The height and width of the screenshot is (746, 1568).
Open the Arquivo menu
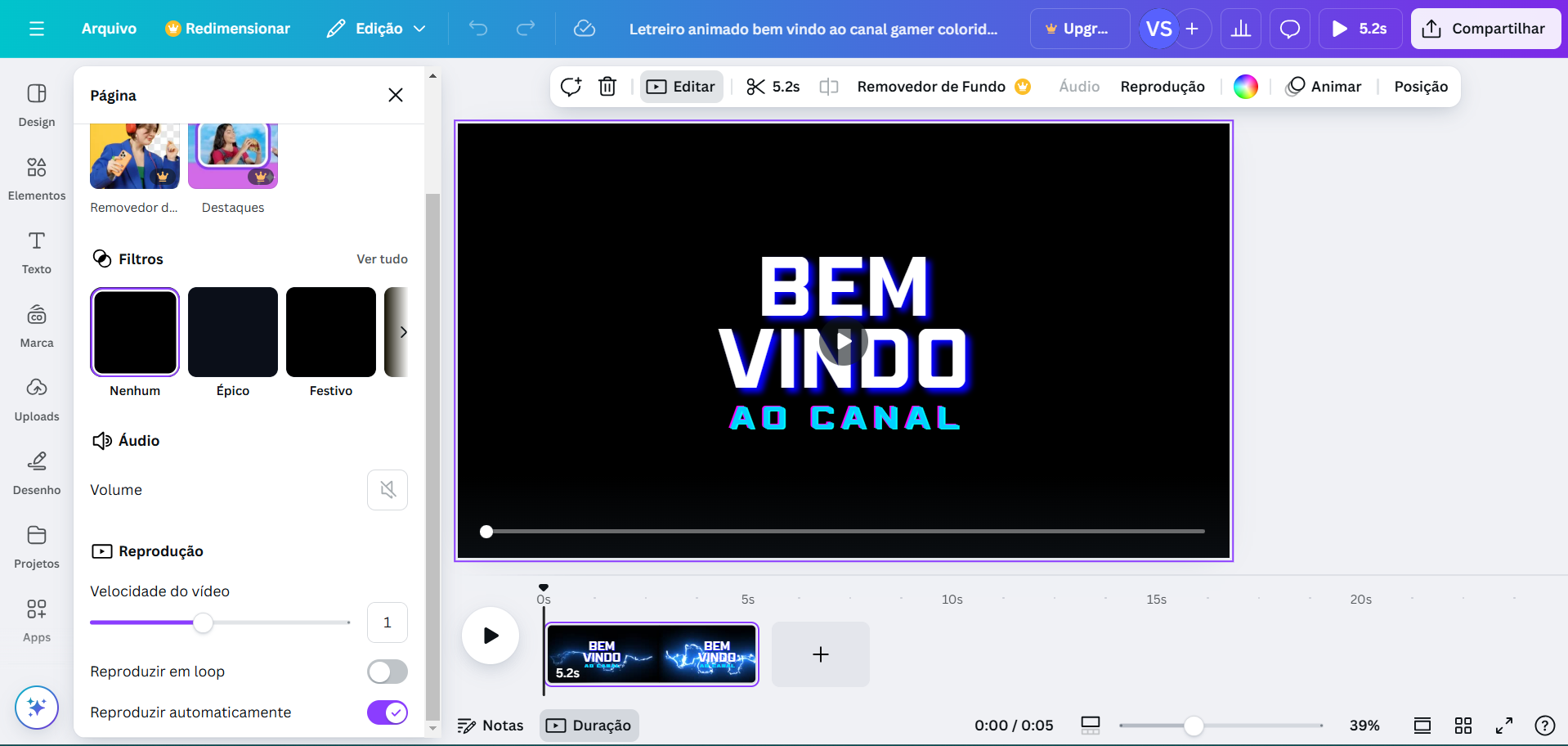click(x=109, y=28)
